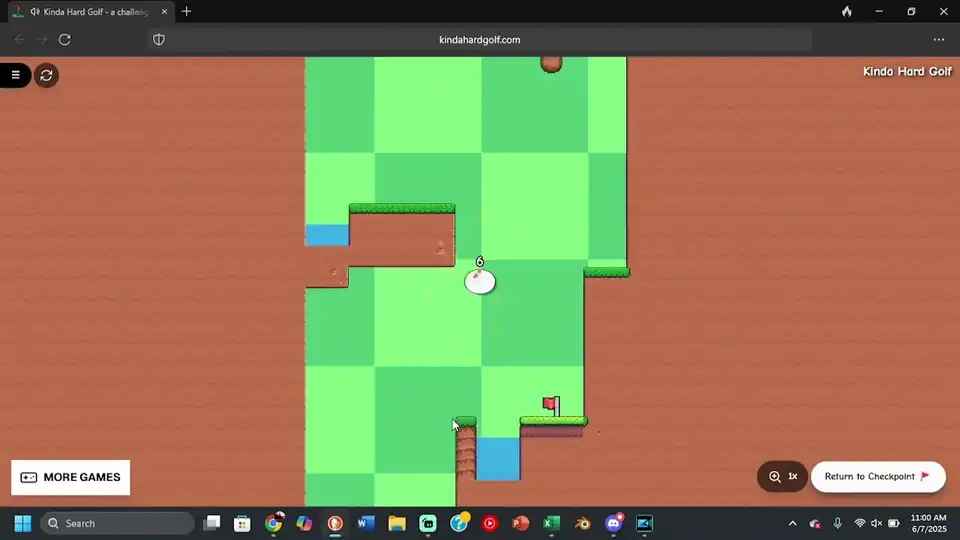
Task: Click the MORE GAMES button
Action: click(71, 478)
